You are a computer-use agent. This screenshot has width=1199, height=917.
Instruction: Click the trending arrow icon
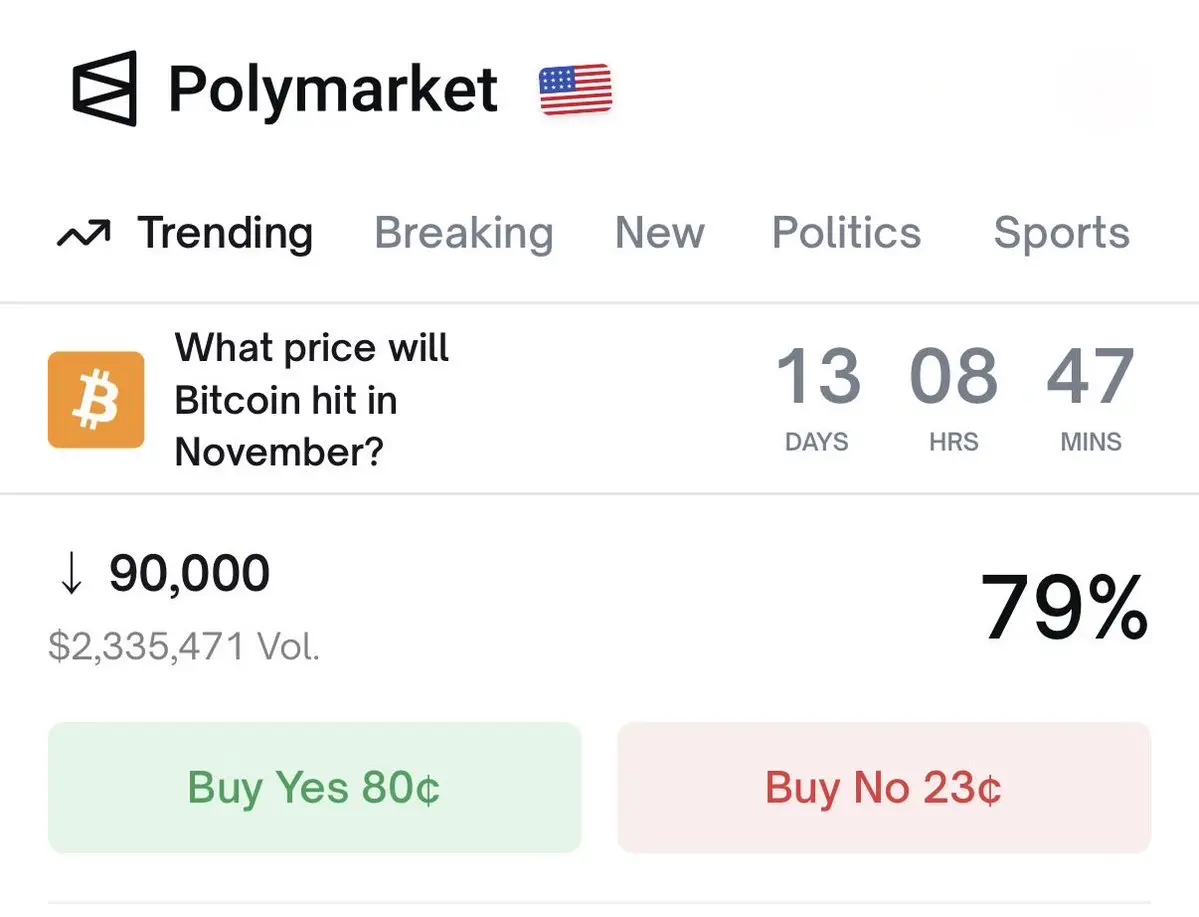click(83, 235)
